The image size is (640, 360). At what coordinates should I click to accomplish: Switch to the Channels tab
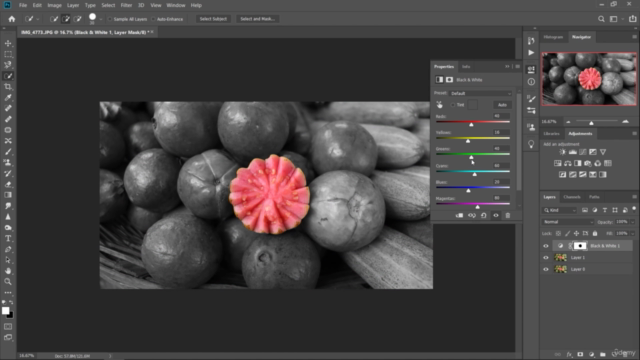tap(571, 197)
